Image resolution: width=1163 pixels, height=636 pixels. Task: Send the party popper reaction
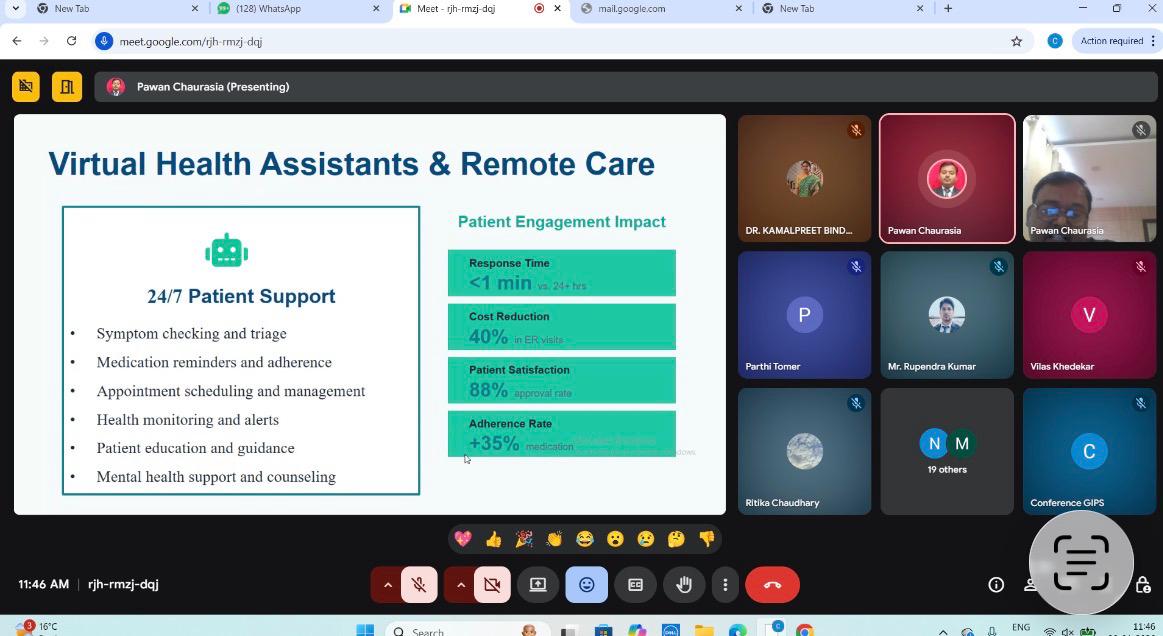(x=524, y=539)
